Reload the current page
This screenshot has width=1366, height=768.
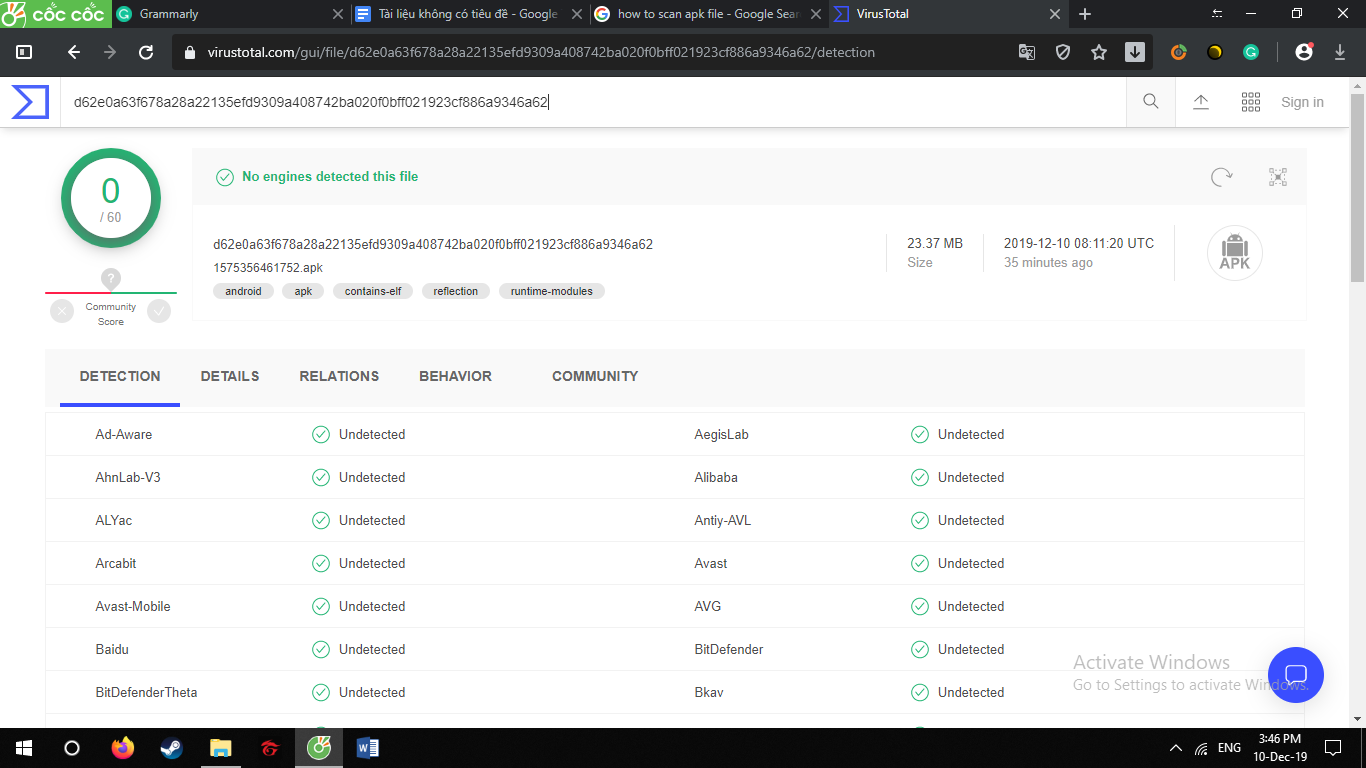(x=146, y=52)
